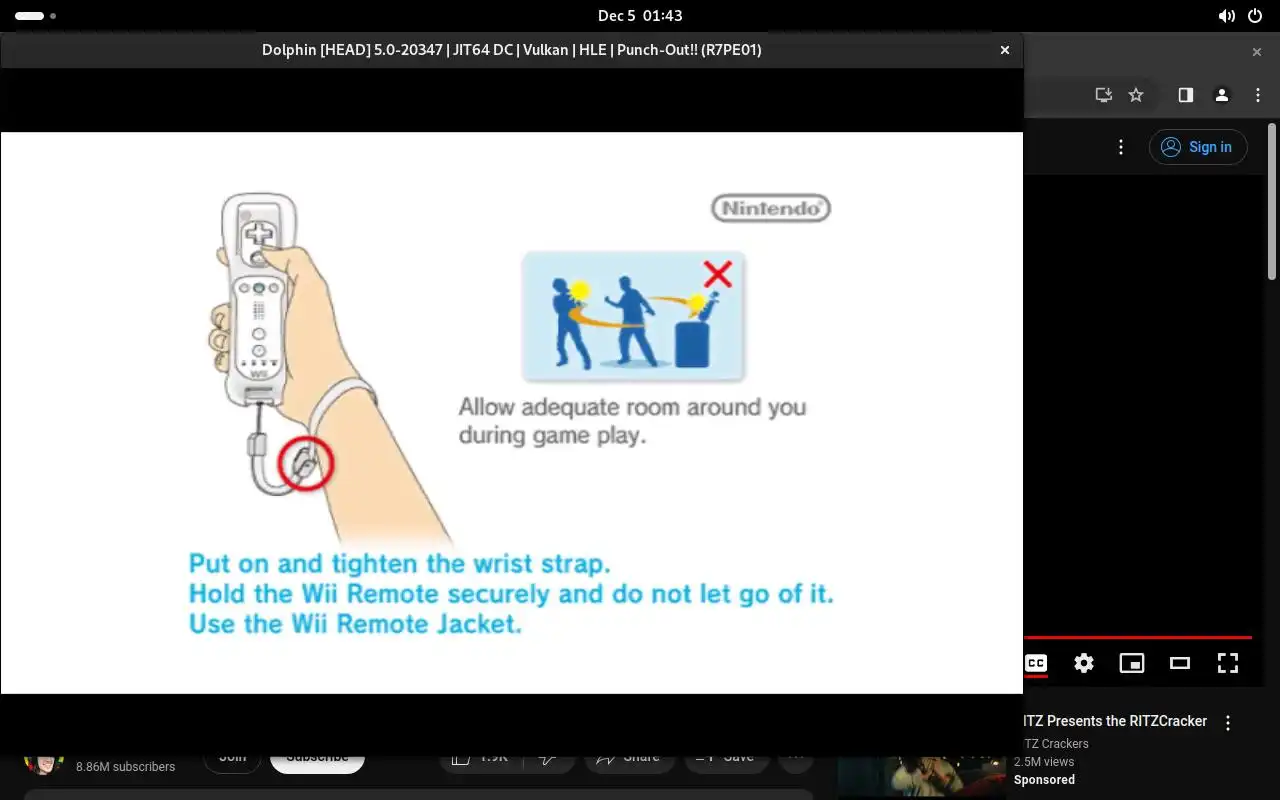Image resolution: width=1280 pixels, height=800 pixels.
Task: Open the clock showing Dec 5 01:43
Action: [640, 16]
